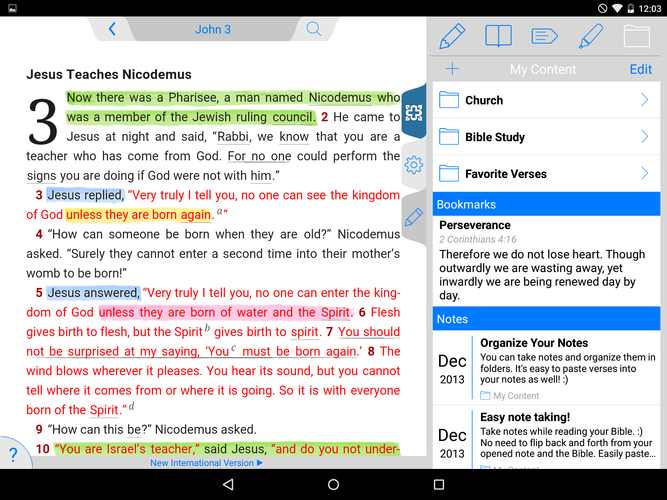Screen dimensions: 667x500
Task: Open the folder icon in top toolbar
Action: click(636, 36)
